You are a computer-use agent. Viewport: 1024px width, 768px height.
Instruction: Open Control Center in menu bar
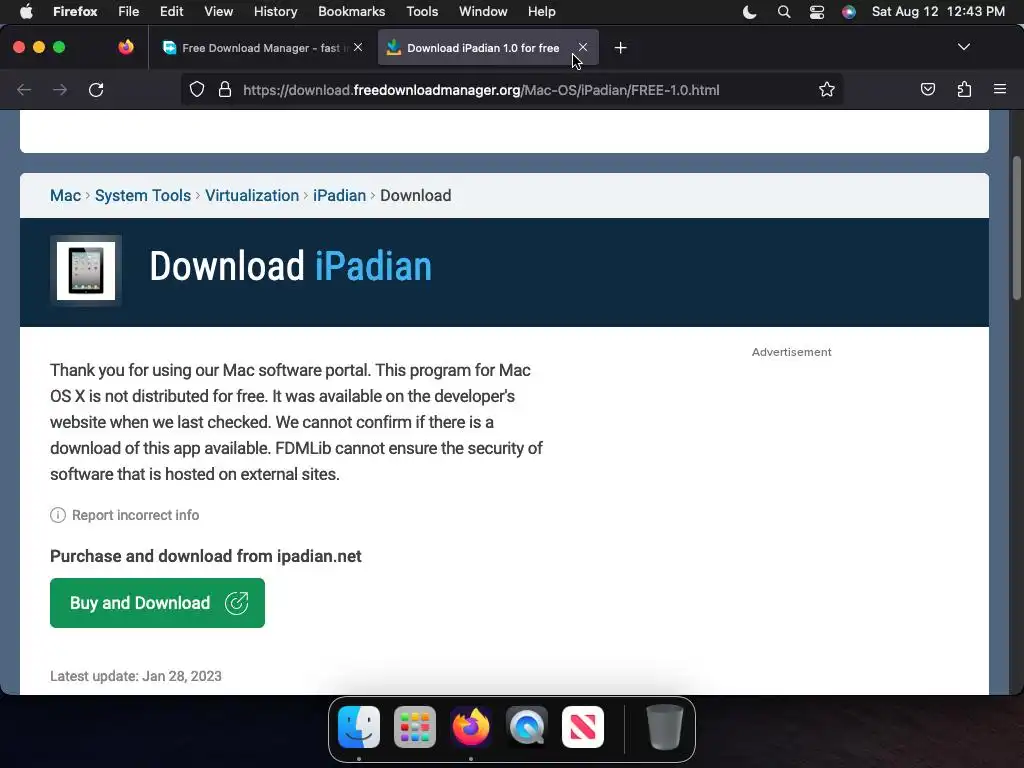point(817,12)
